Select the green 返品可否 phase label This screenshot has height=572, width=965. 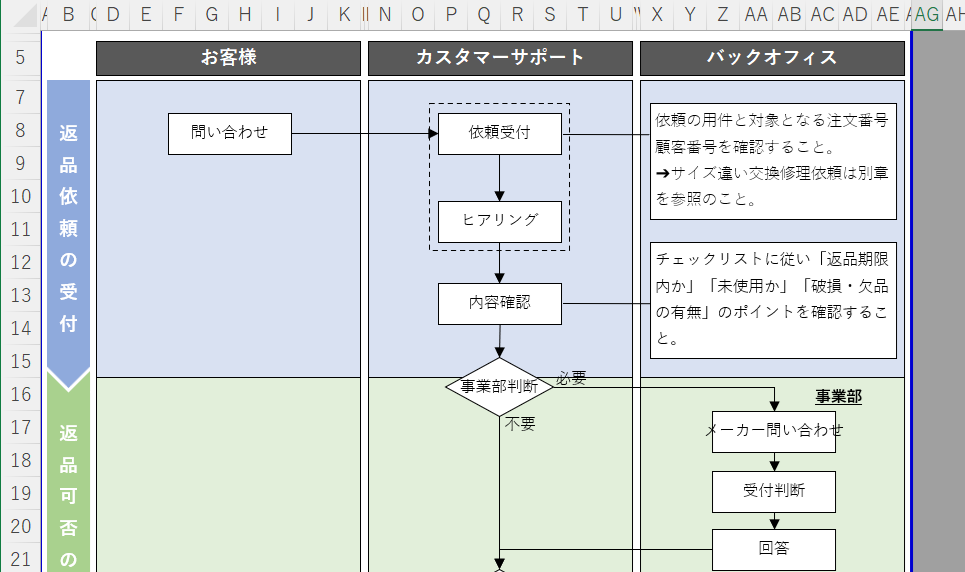[x=68, y=480]
